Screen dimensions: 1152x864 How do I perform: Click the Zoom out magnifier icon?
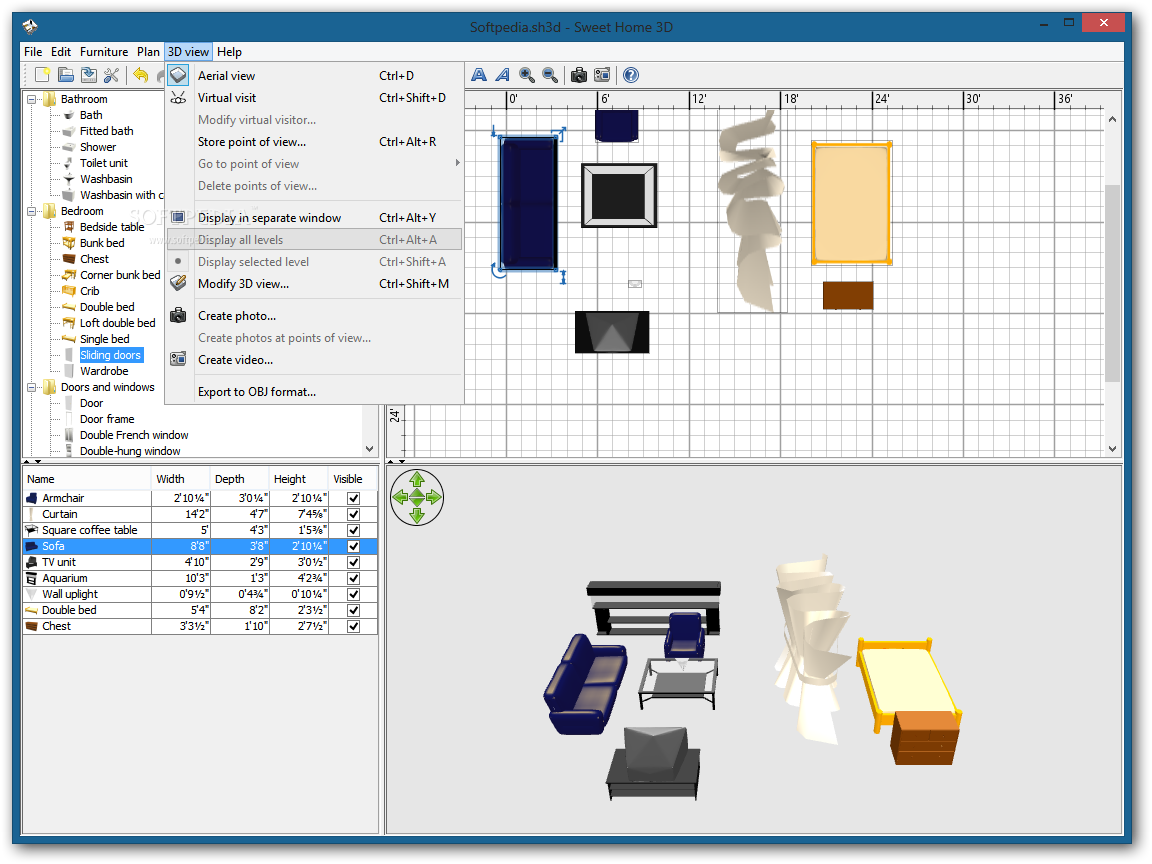click(550, 75)
